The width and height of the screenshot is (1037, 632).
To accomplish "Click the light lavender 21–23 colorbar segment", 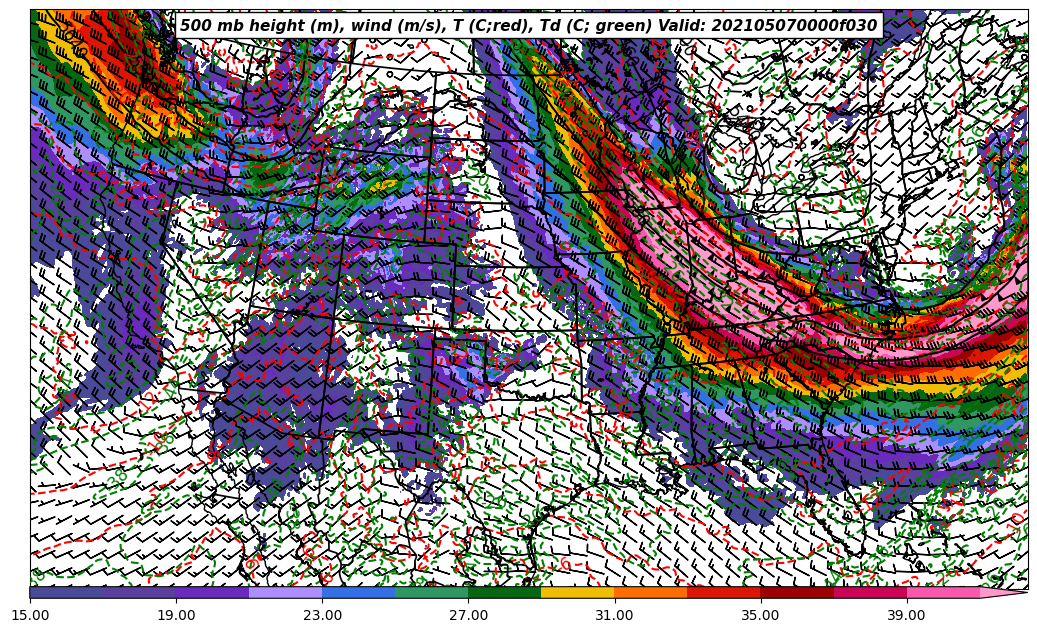I will pos(285,592).
